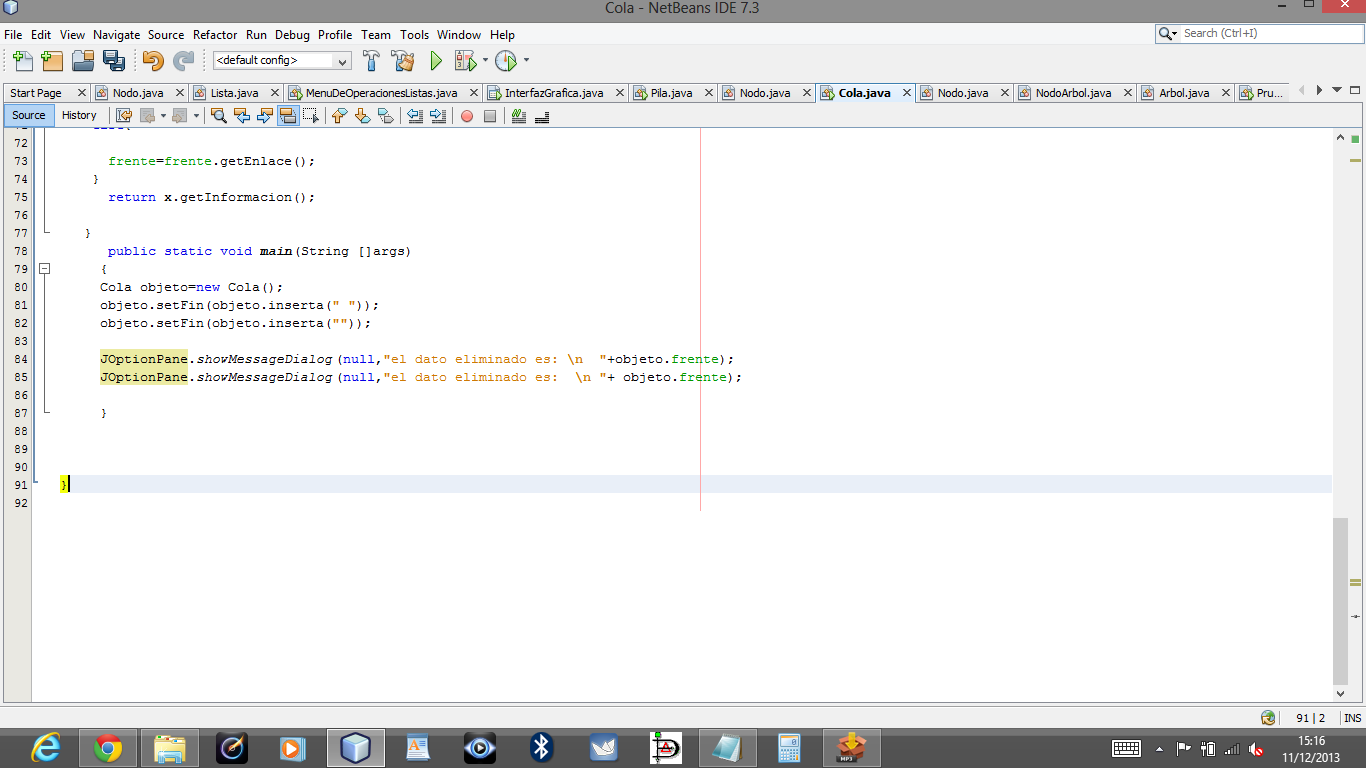Undo the last edit
The width and height of the screenshot is (1366, 768).
tap(152, 61)
